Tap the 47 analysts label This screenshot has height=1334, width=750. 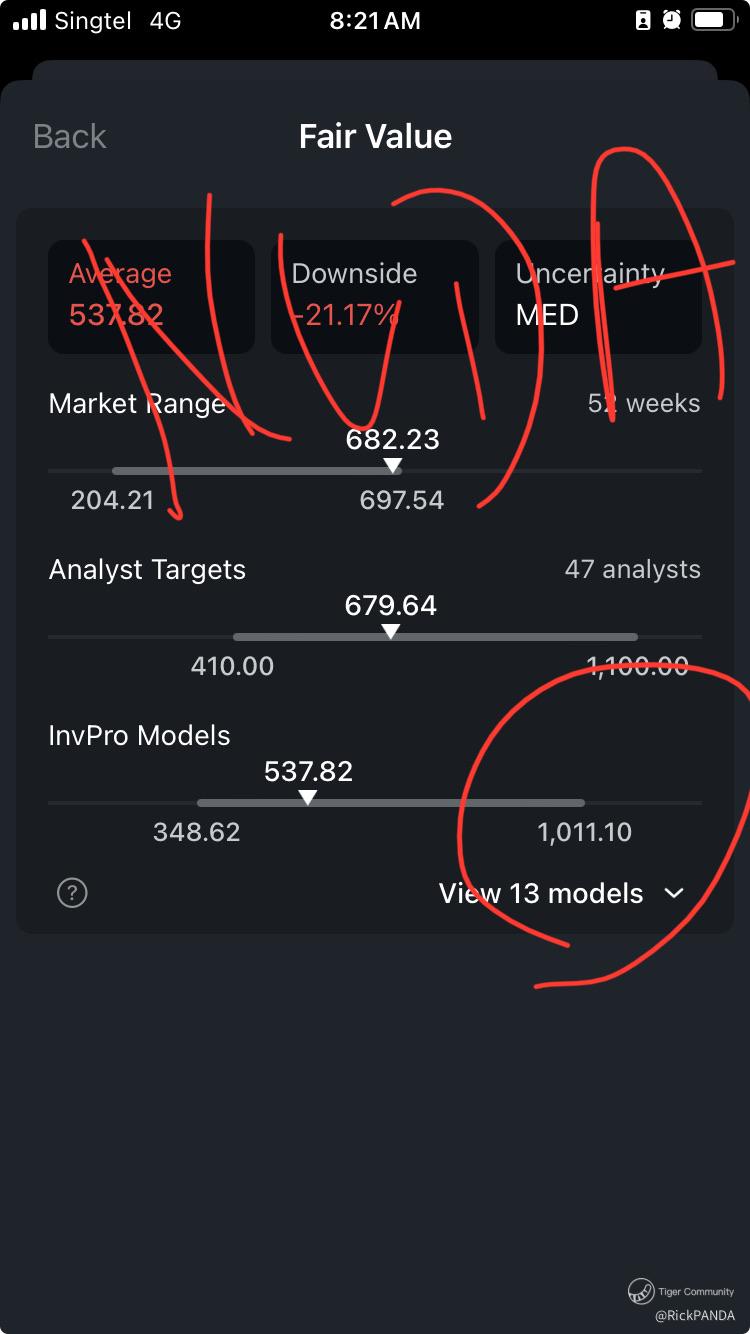pyautogui.click(x=633, y=570)
